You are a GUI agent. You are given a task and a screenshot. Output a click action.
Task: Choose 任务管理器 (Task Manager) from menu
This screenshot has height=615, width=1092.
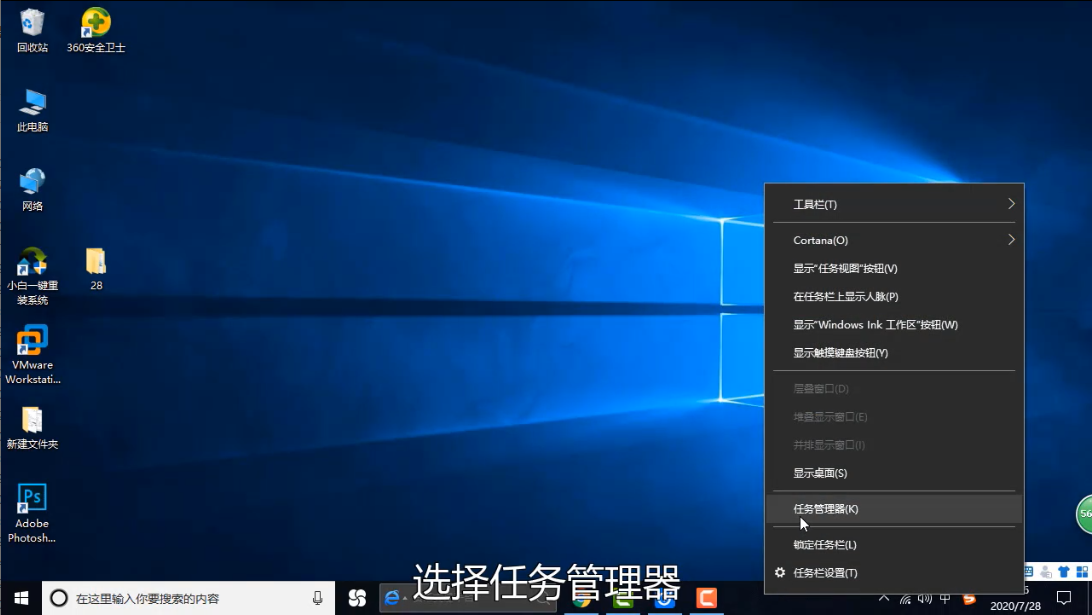pos(826,509)
